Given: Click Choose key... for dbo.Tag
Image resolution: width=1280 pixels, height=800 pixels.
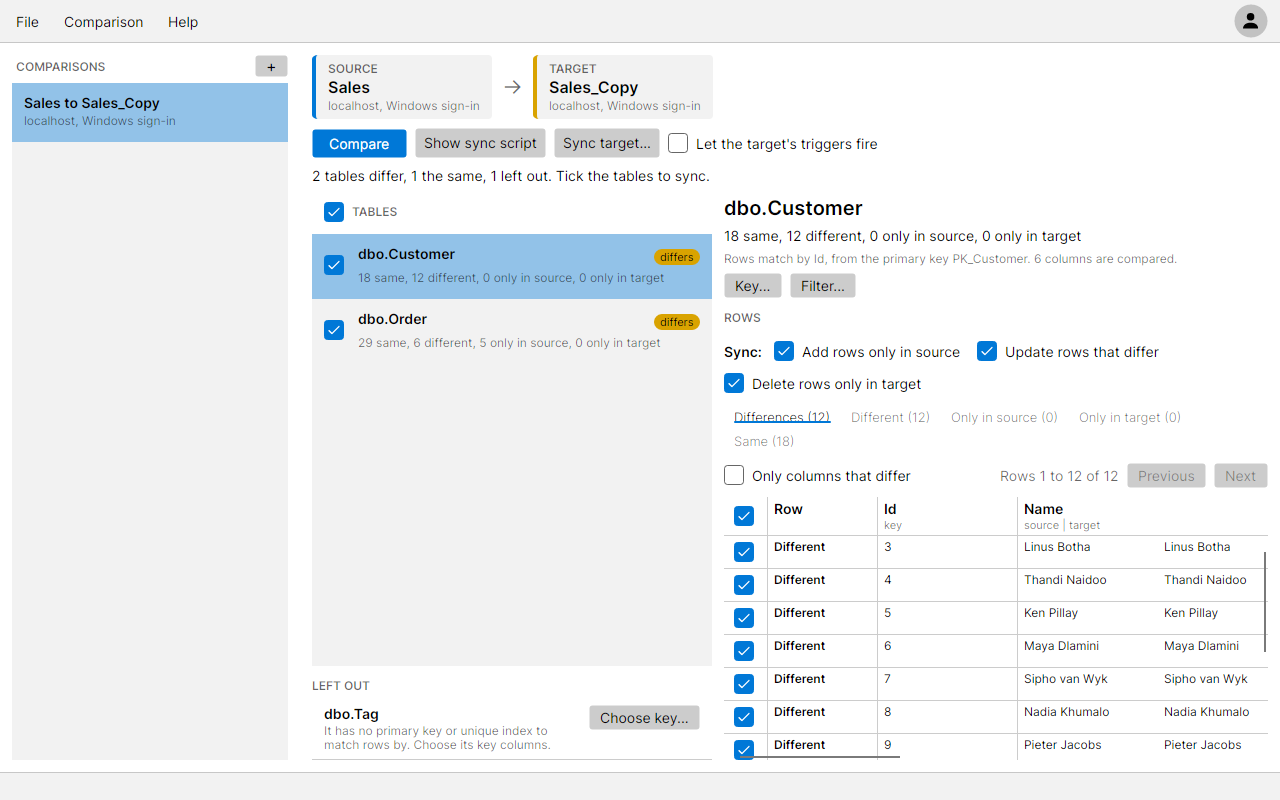Looking at the screenshot, I should tap(644, 718).
